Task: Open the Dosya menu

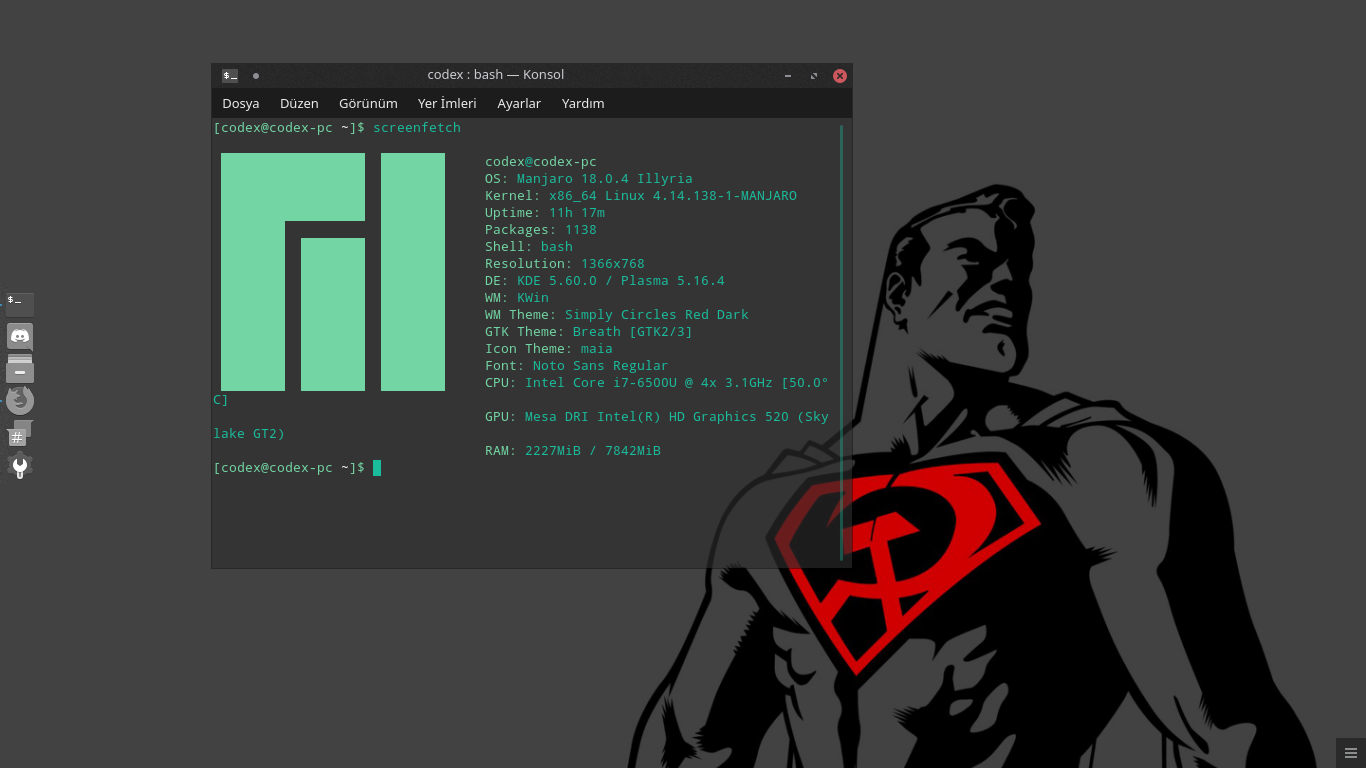Action: tap(241, 103)
